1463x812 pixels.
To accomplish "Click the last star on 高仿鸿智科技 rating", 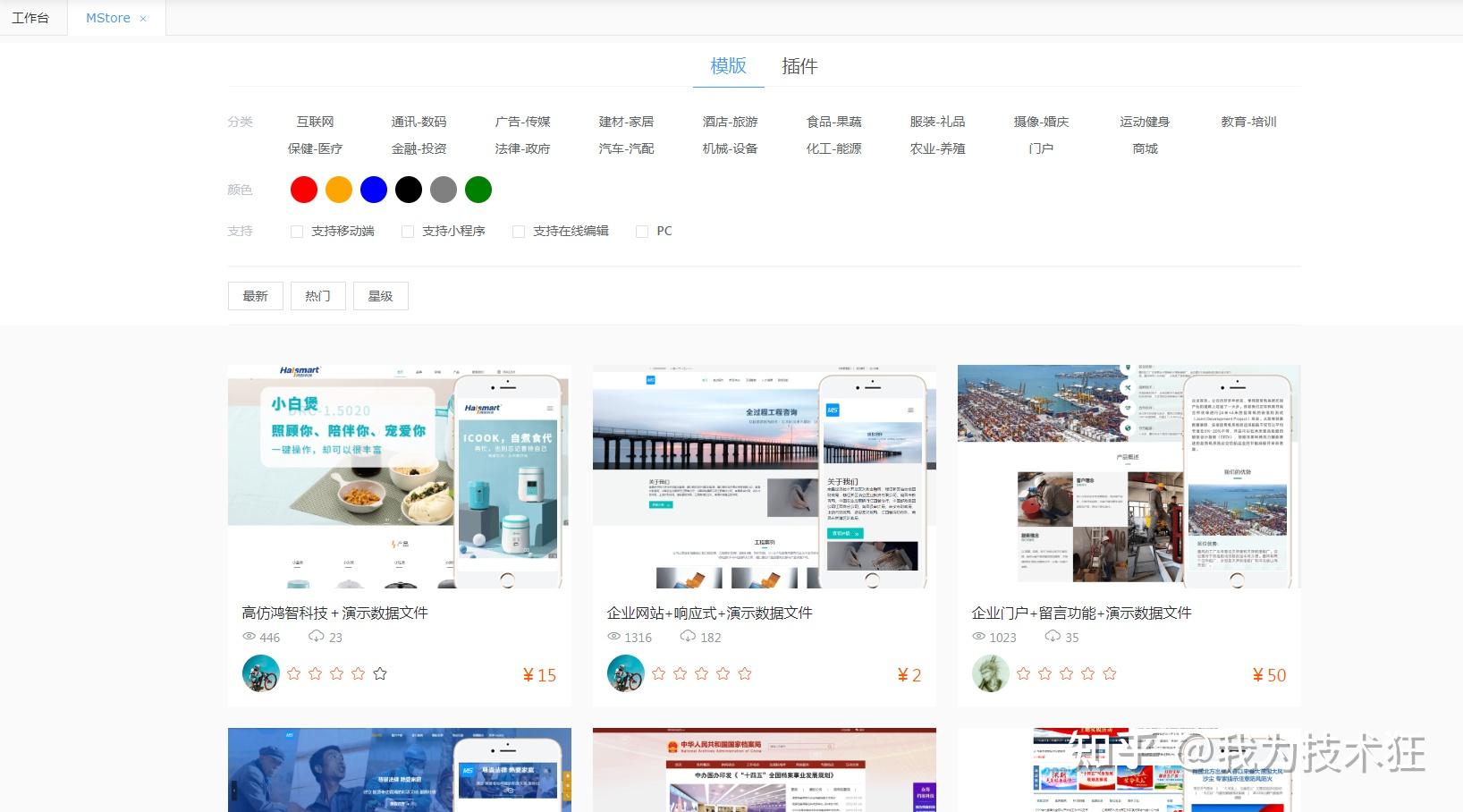I will (380, 672).
